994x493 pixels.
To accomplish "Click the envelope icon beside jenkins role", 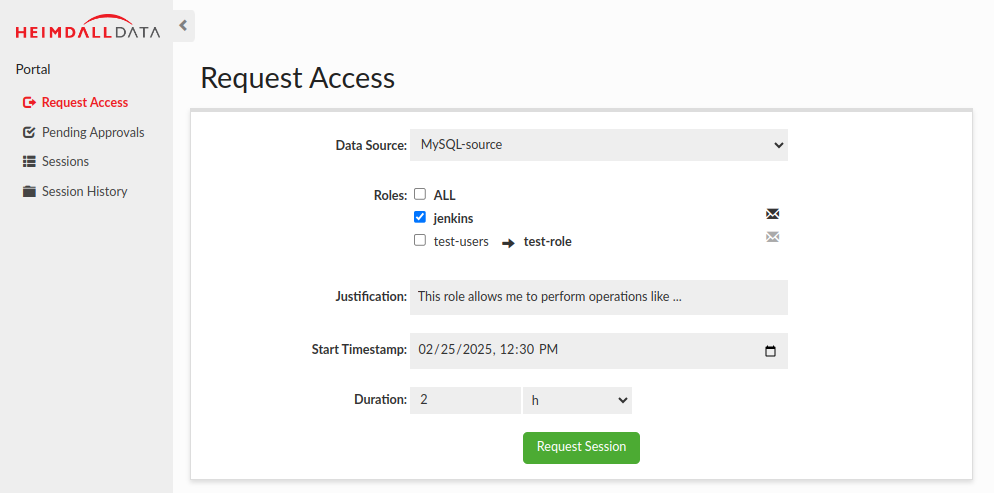I will pos(772,214).
